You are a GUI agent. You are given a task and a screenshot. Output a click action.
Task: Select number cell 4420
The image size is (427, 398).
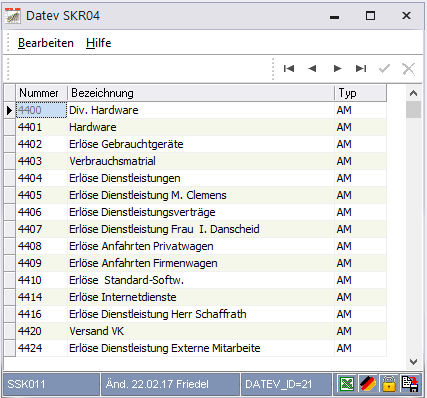[x=41, y=331]
